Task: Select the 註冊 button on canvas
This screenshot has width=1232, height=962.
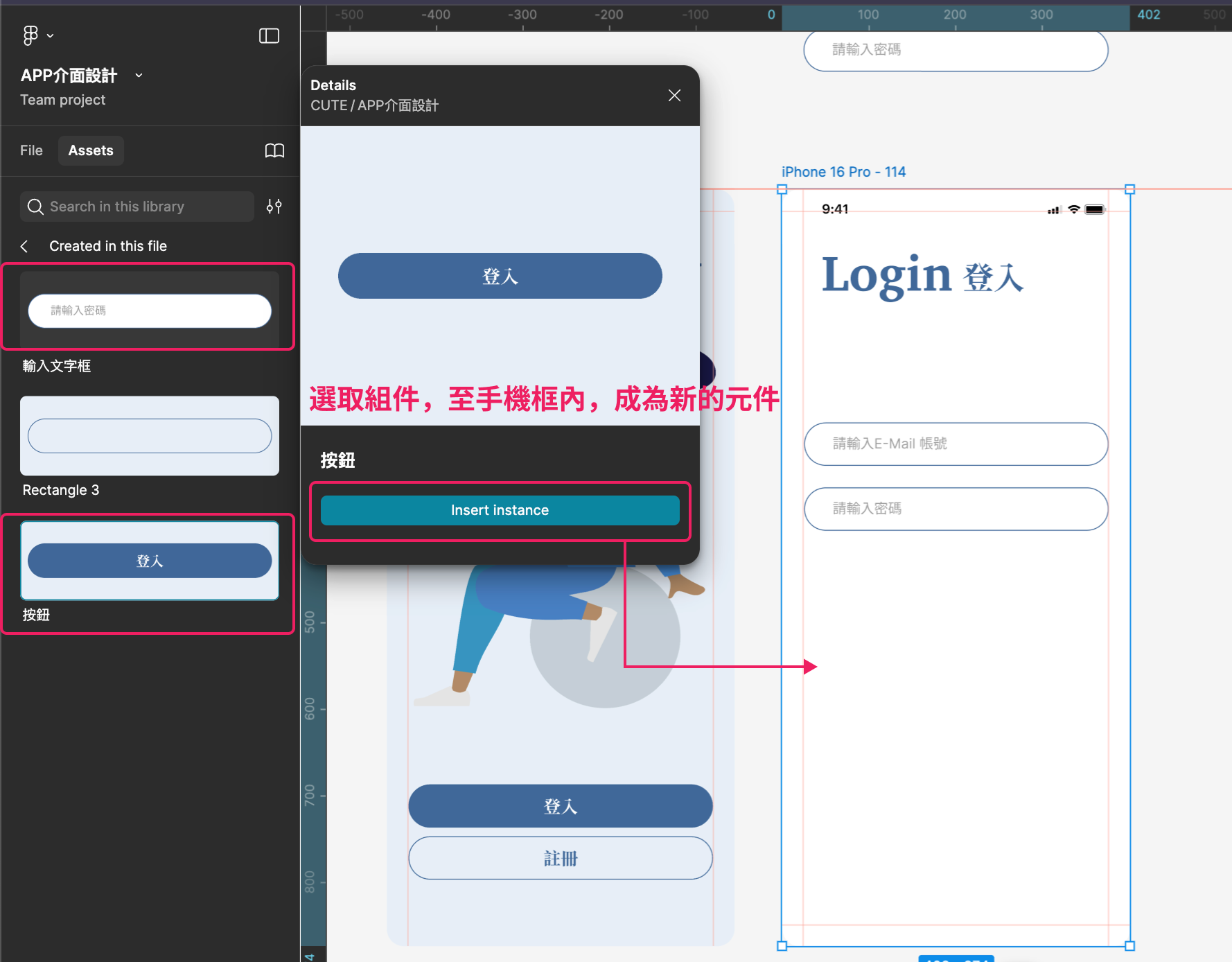Action: point(560,858)
